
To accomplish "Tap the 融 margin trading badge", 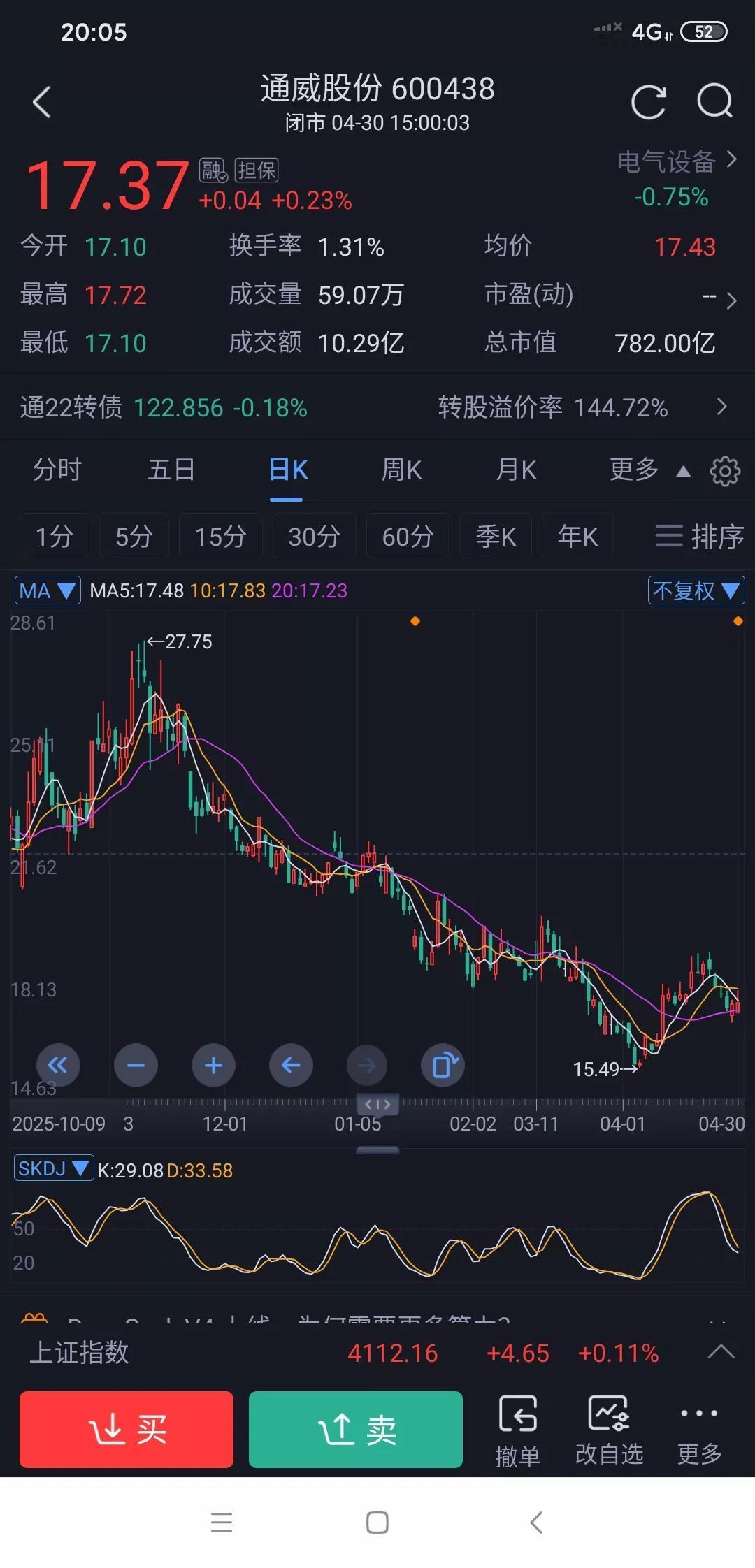I will pos(213,170).
